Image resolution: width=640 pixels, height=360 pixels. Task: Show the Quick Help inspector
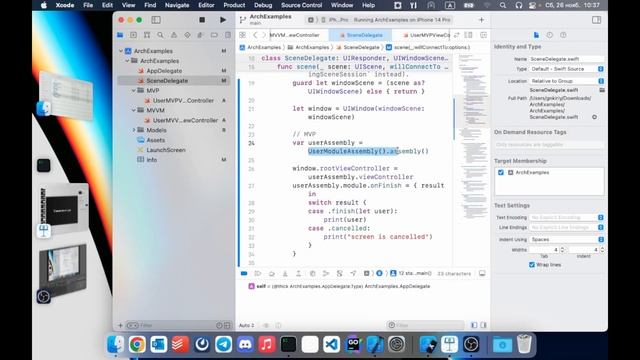pos(563,35)
